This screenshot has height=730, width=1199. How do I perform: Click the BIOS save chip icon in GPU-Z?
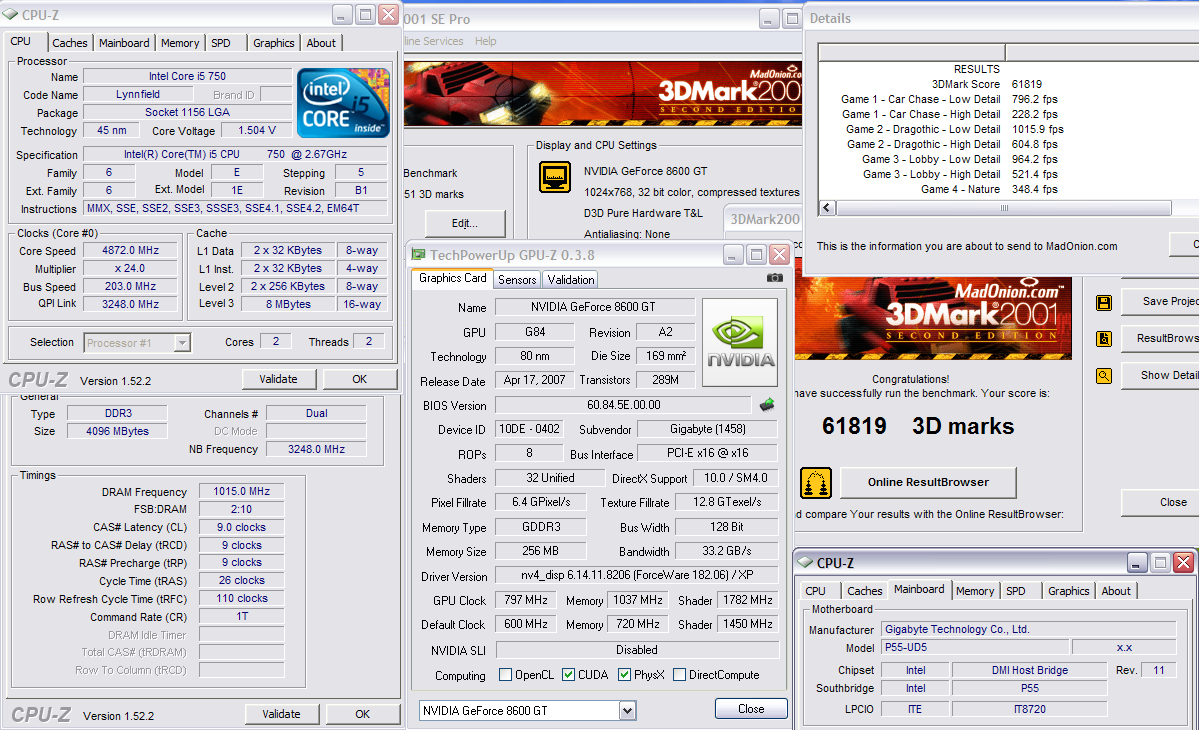click(767, 404)
